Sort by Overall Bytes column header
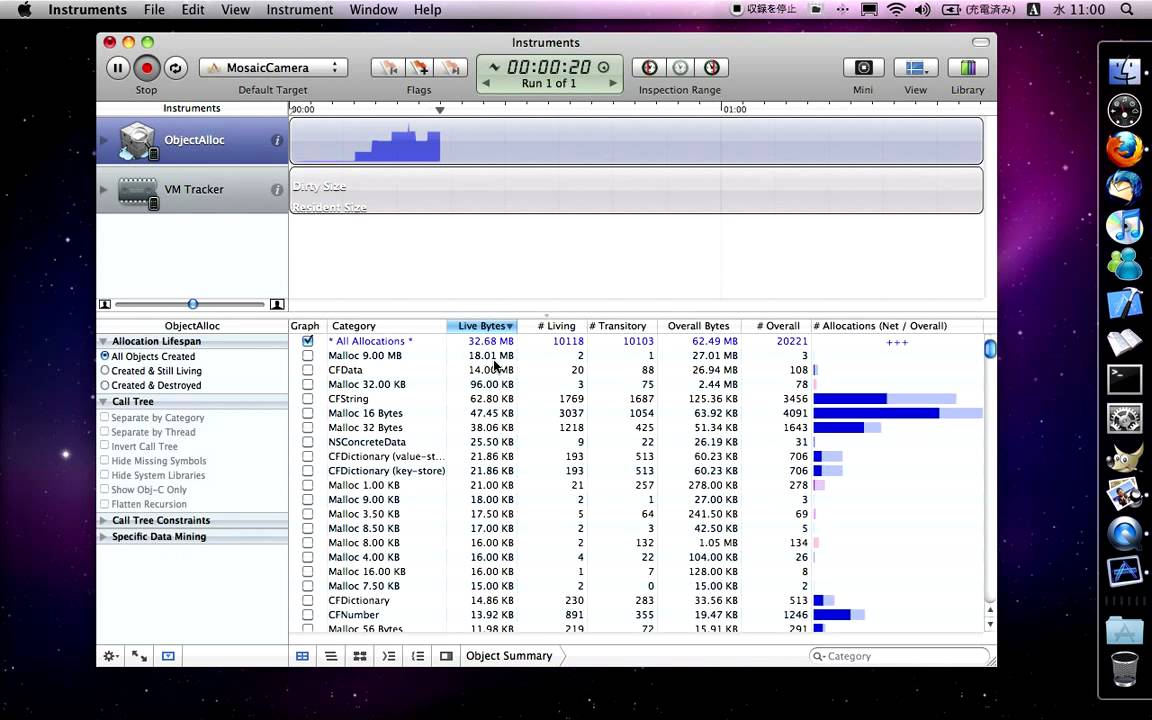This screenshot has height=720, width=1152. (x=699, y=325)
